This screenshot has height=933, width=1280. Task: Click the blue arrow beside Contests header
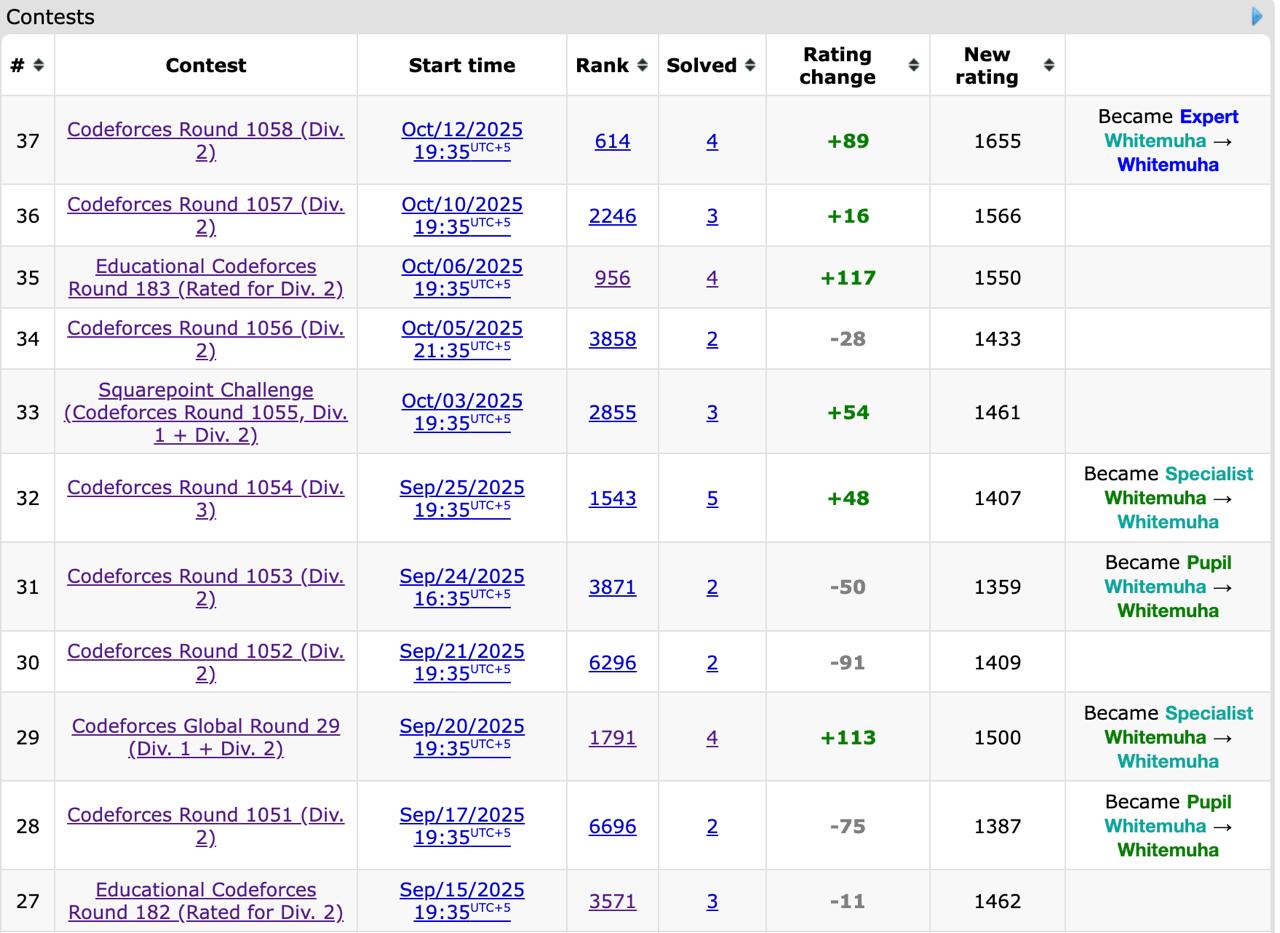1257,16
